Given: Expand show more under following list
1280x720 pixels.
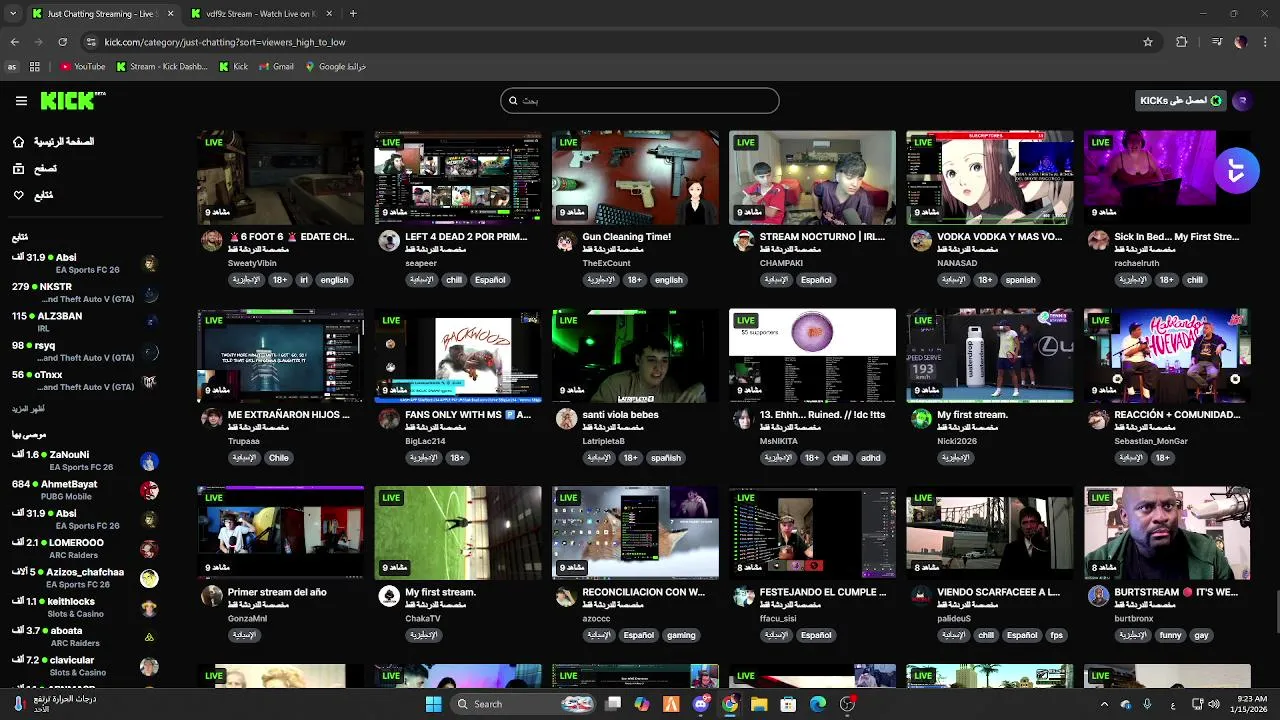Looking at the screenshot, I should point(28,409).
